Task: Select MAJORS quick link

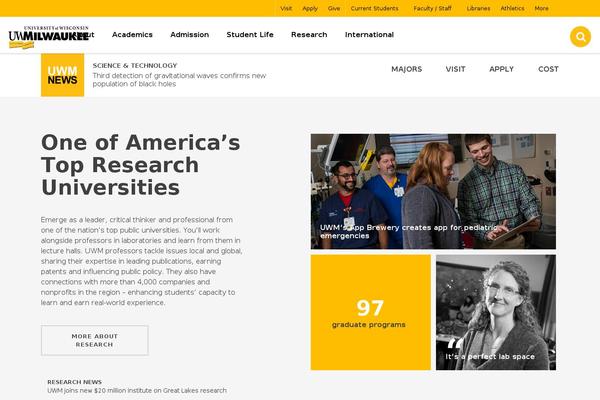Action: [406, 69]
